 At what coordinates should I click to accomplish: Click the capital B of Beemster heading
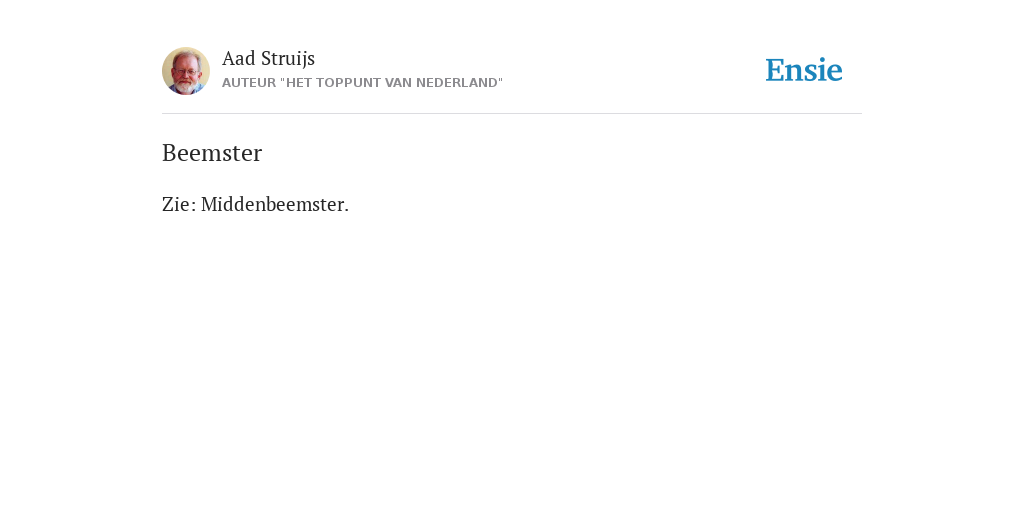tap(169, 153)
